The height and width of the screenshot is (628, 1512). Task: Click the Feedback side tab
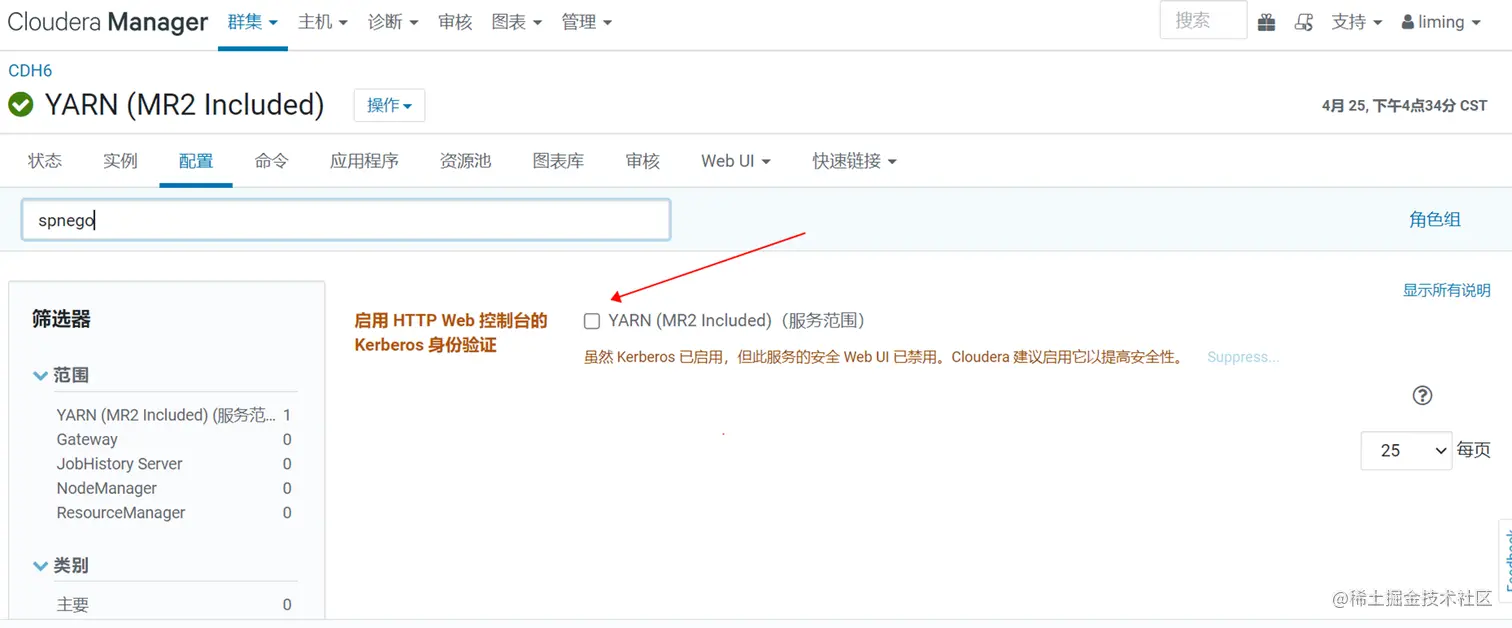click(x=1506, y=562)
